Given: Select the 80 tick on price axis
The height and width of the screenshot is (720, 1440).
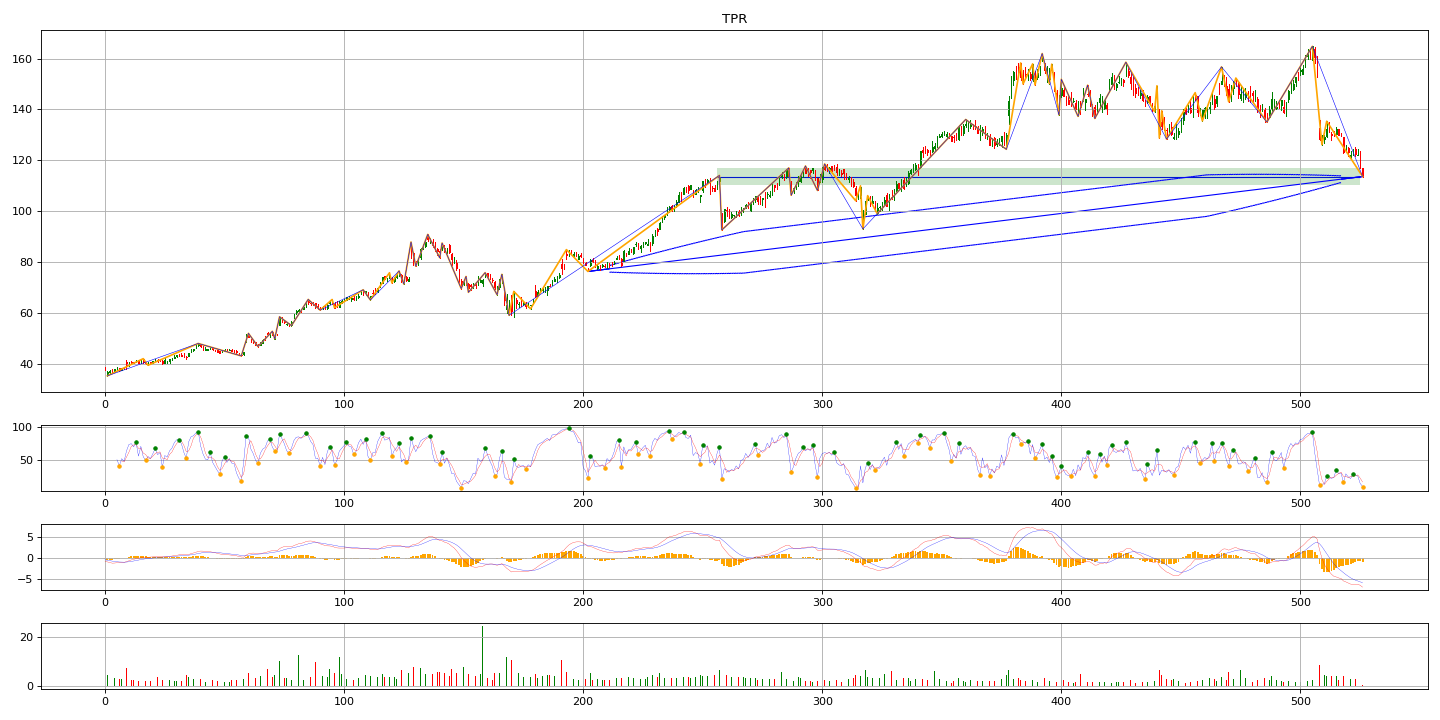Looking at the screenshot, I should pos(26,263).
